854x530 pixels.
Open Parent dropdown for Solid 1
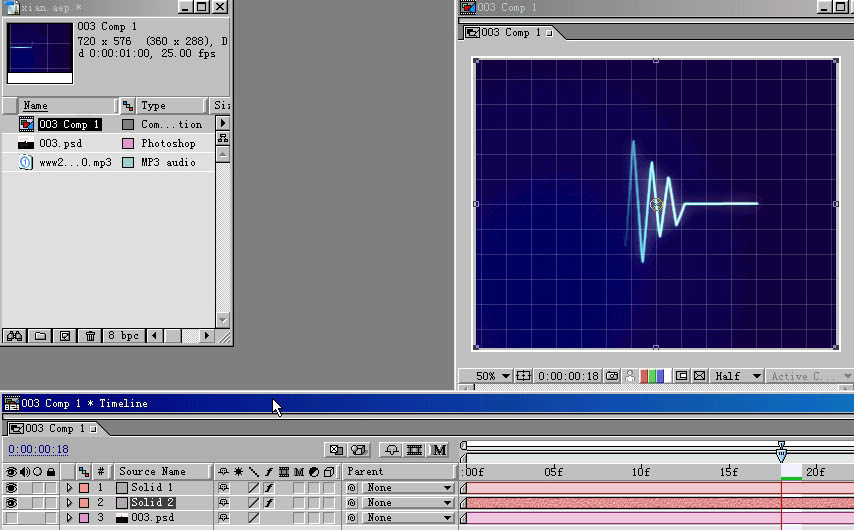[x=408, y=488]
